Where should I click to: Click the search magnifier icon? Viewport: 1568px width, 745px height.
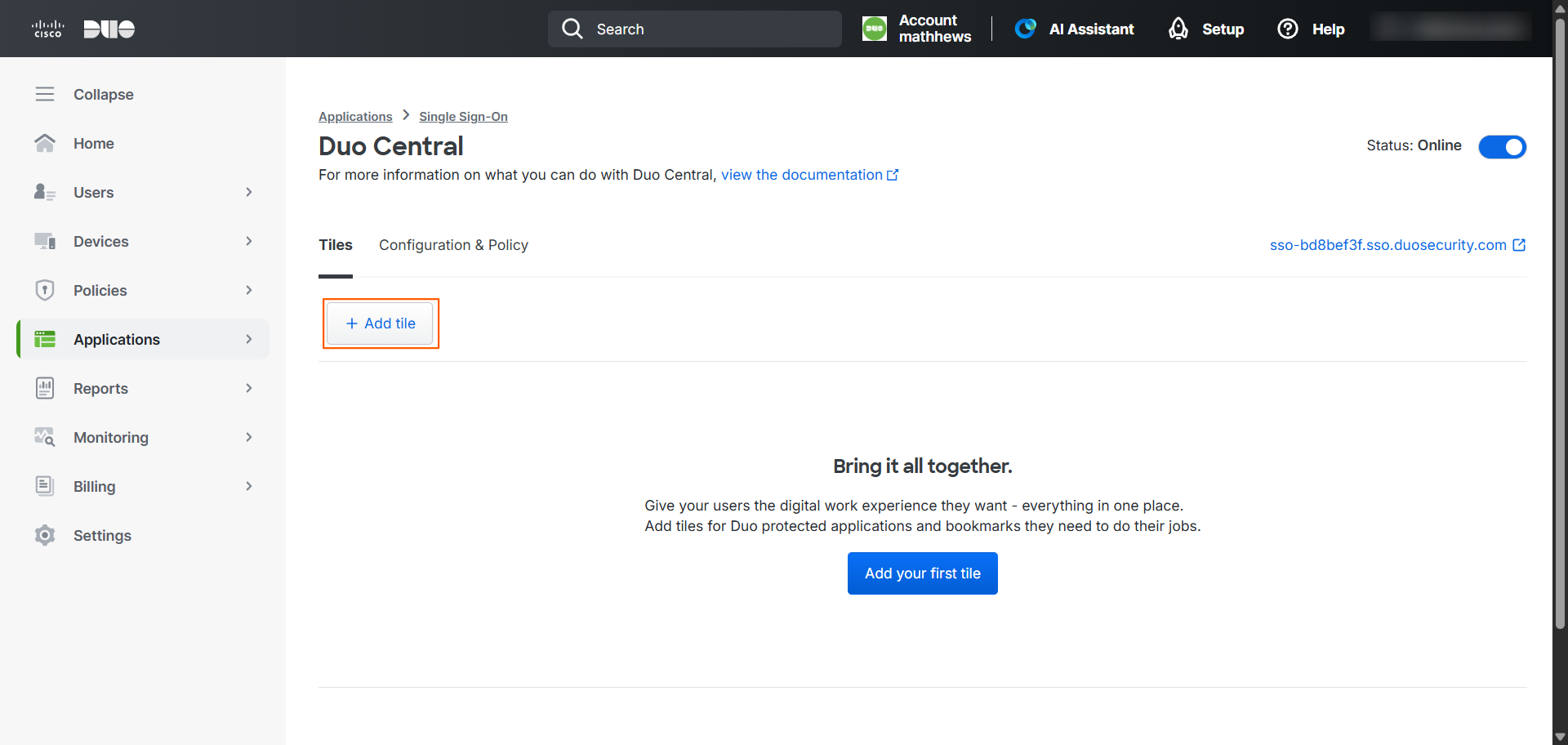572,29
